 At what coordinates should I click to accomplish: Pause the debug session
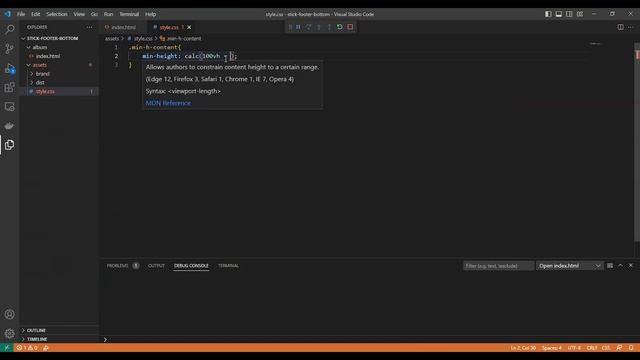(298, 27)
